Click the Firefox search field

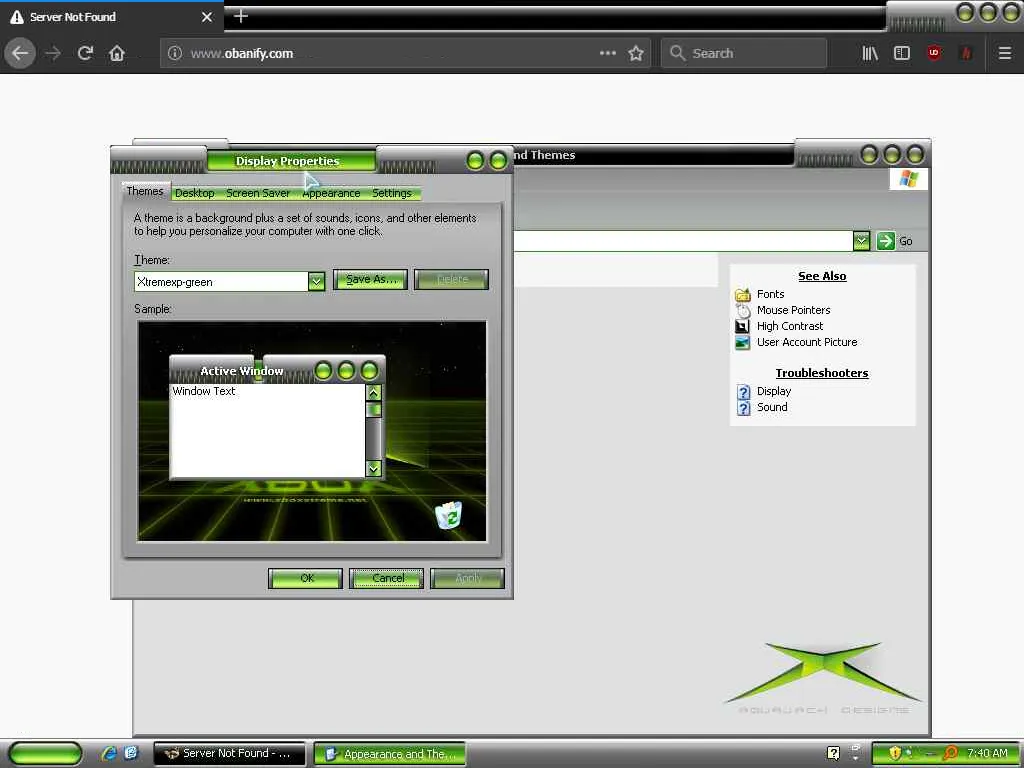744,53
